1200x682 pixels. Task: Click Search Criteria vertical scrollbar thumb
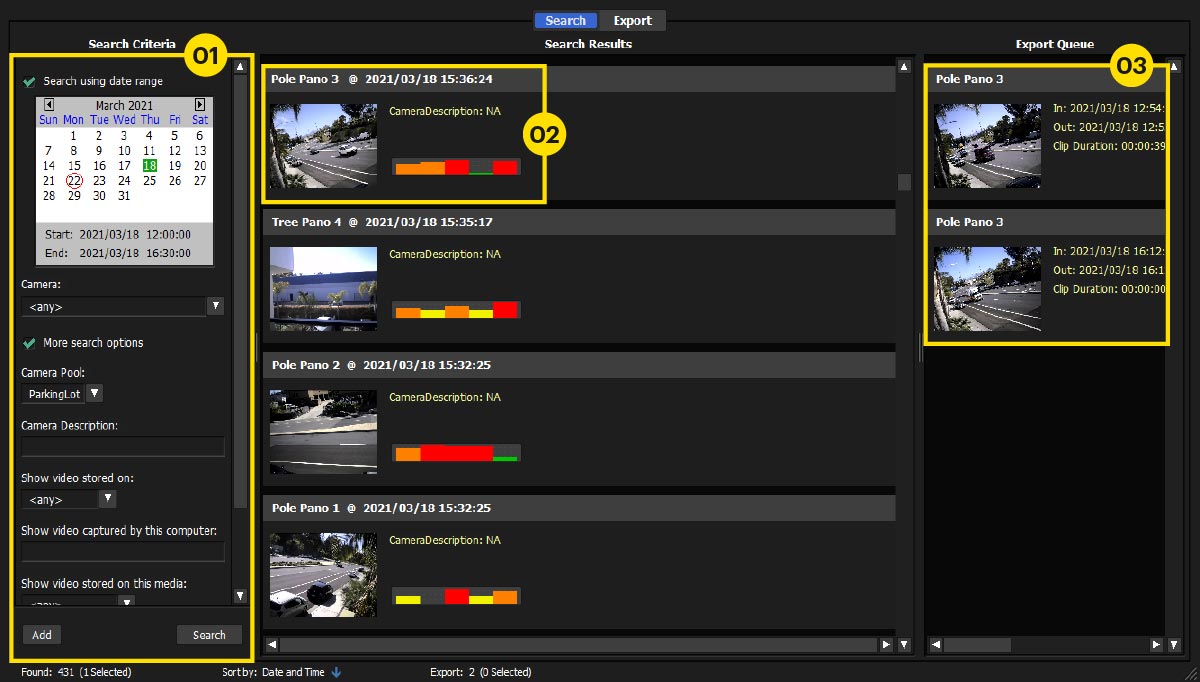click(240, 290)
